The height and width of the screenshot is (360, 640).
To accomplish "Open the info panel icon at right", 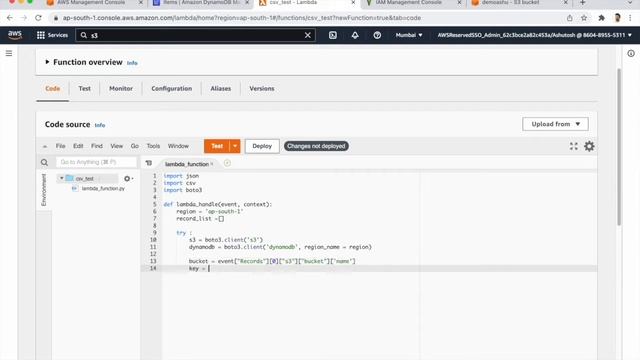I will [631, 53].
